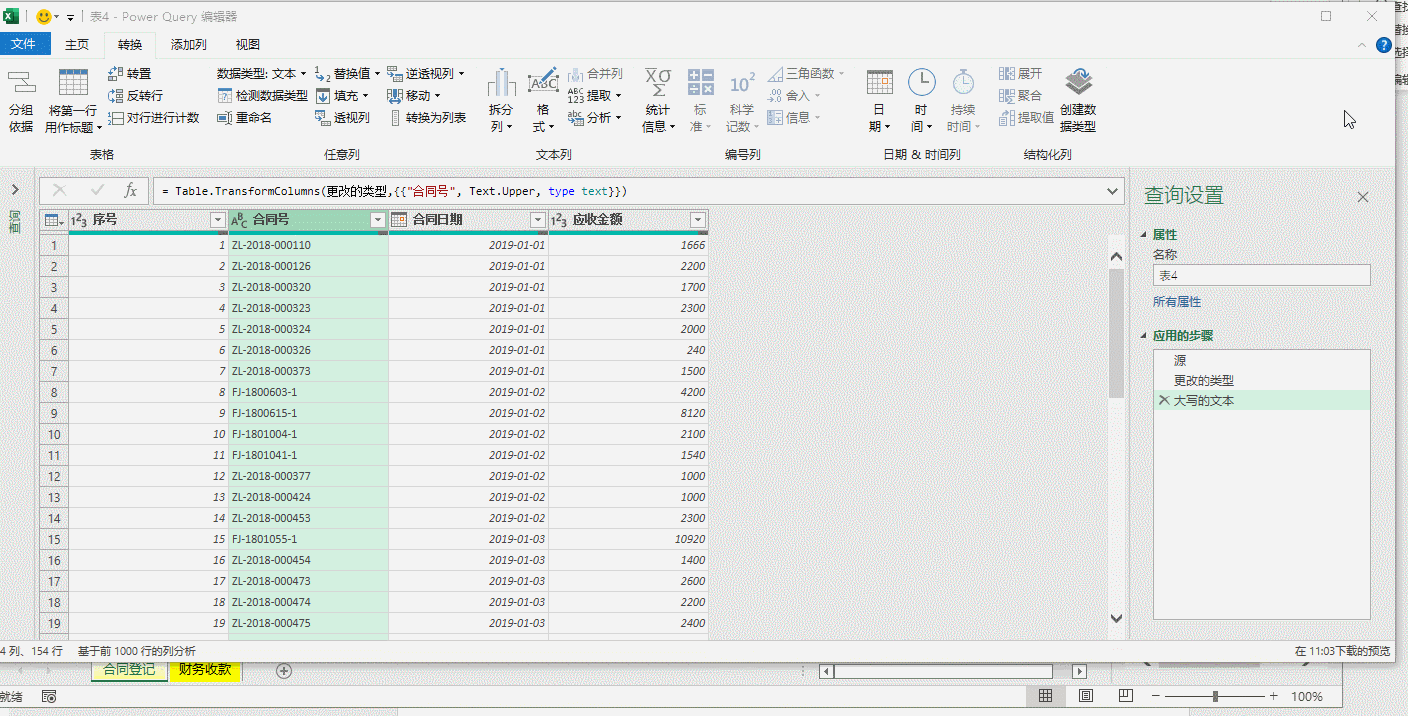The image size is (1408, 716).
Task: Click the Excel horizontal scrollbar right arrow
Action: click(x=1079, y=671)
